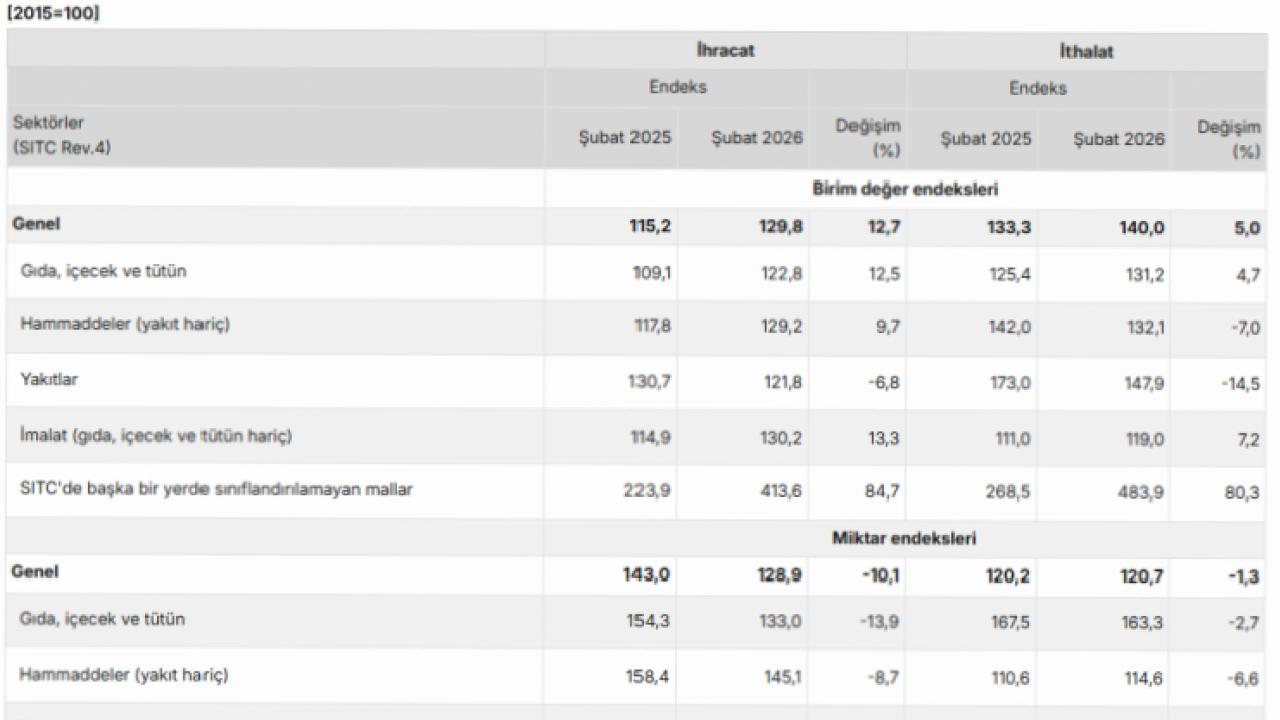The height and width of the screenshot is (720, 1280).
Task: Select the SITC'de başka bir yerde sınıflandırılamayan mallar label
Action: pos(216,489)
